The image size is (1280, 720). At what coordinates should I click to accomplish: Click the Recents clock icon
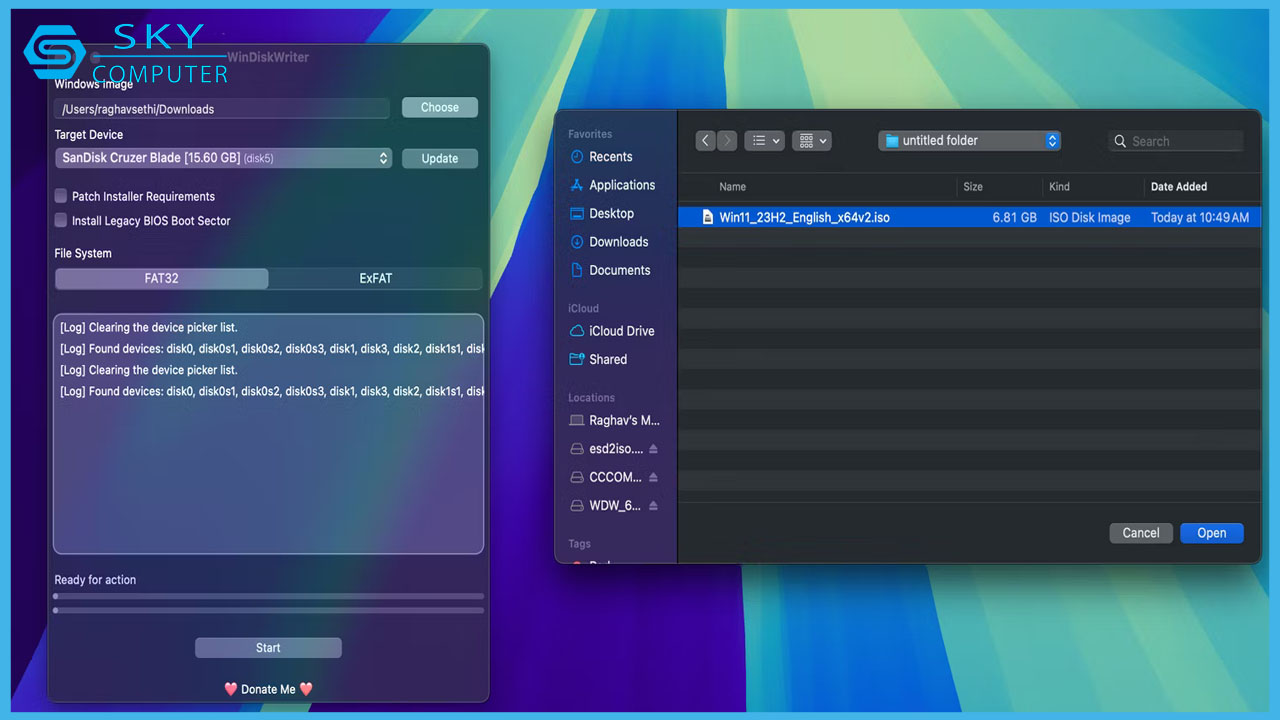577,157
